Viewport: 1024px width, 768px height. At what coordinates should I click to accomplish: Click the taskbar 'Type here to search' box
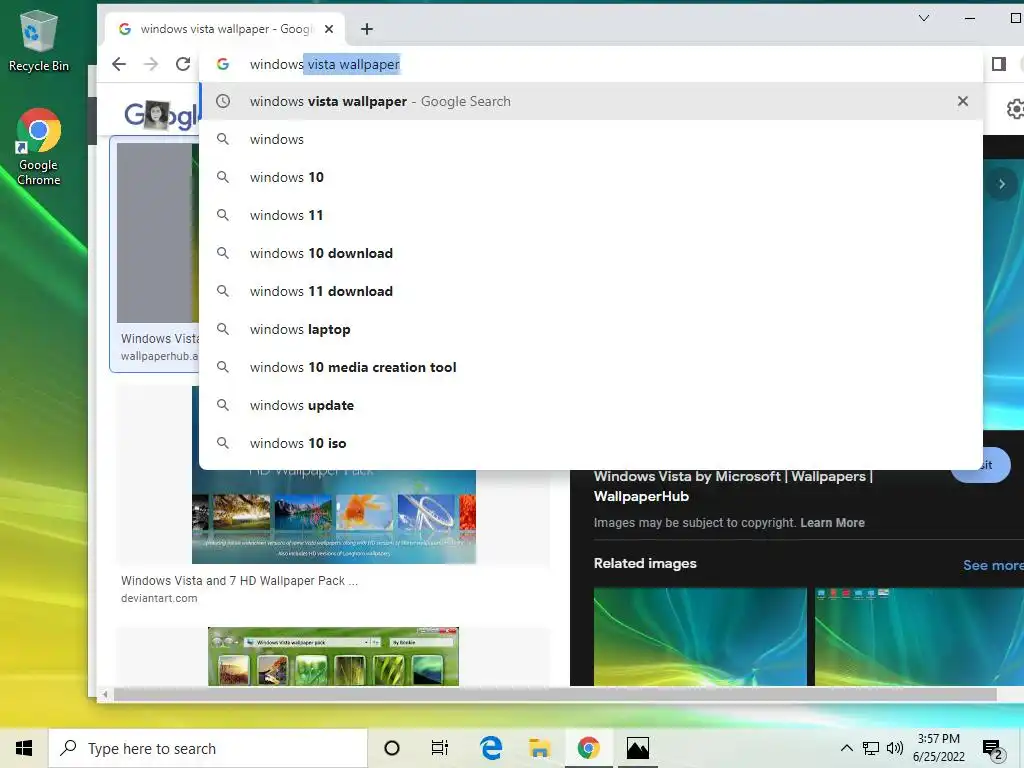point(208,748)
